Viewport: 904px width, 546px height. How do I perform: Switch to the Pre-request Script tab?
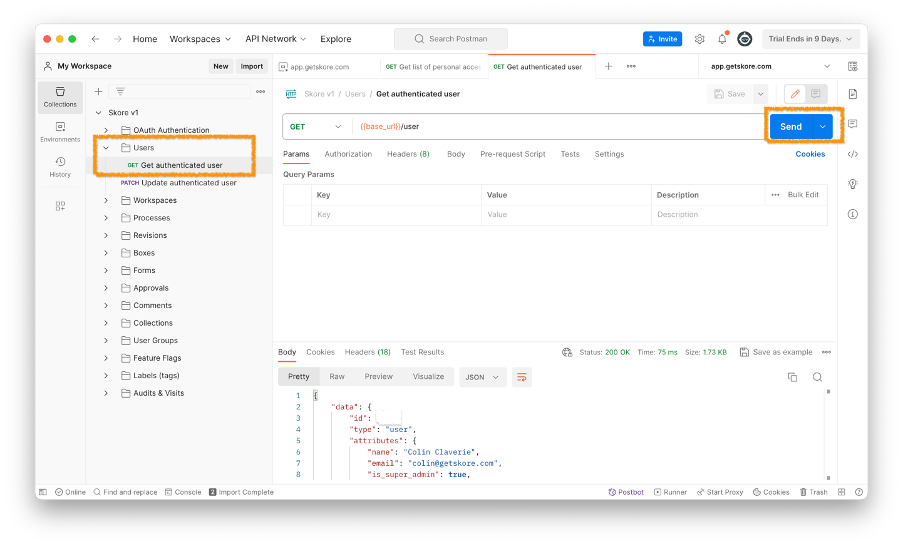(x=513, y=154)
